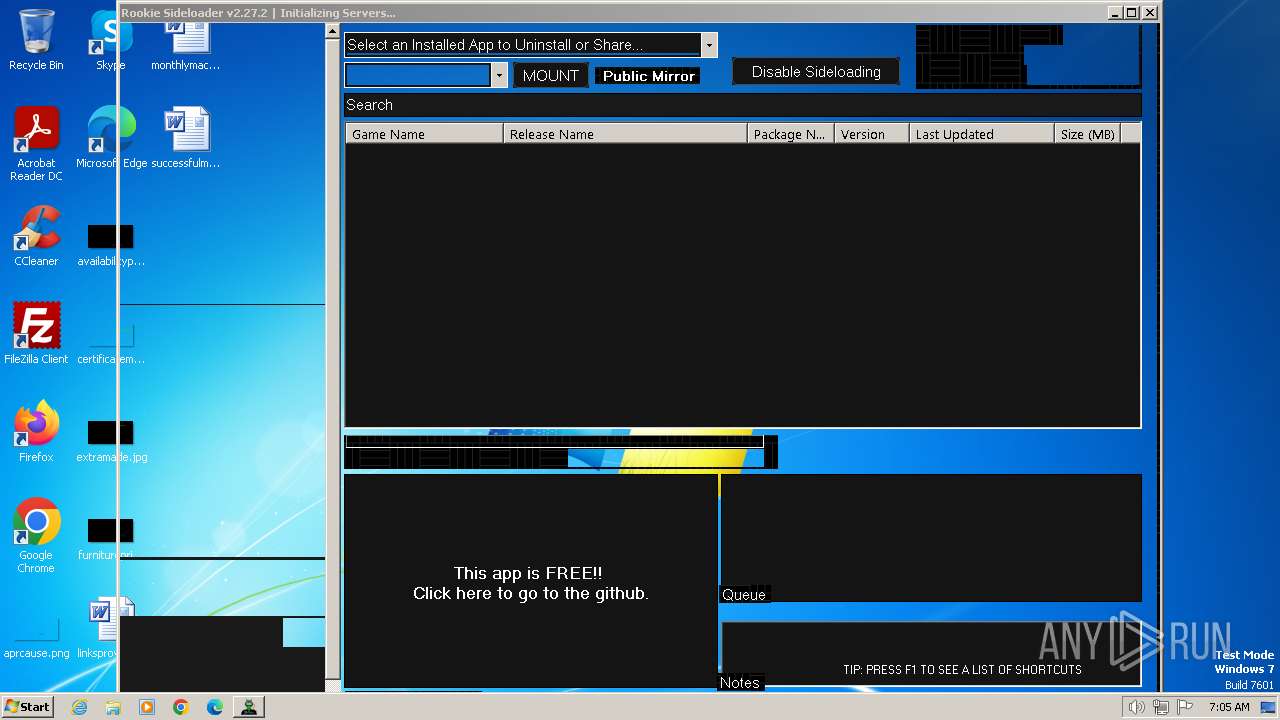Open furniture desktop file icon
The height and width of the screenshot is (720, 1280).
pos(107,539)
